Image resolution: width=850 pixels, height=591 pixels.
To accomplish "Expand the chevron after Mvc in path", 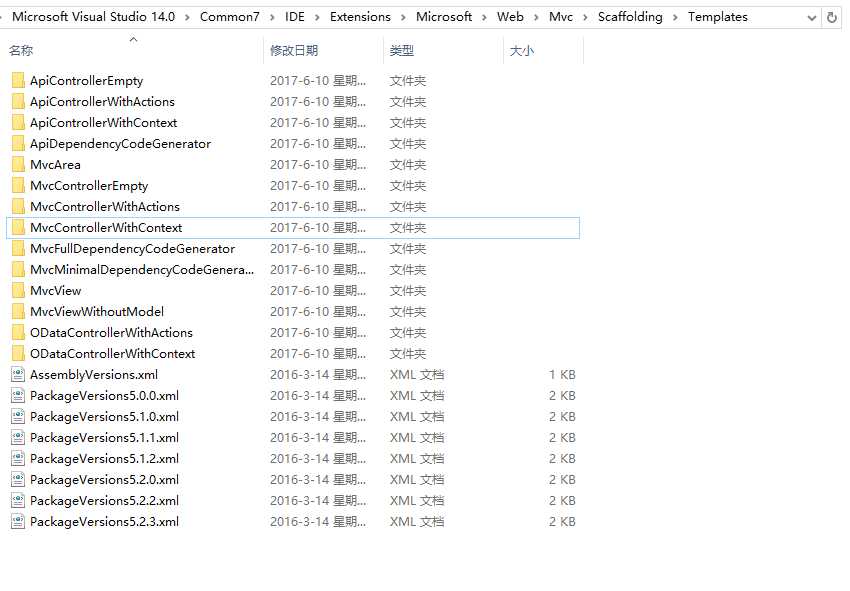I will (585, 17).
